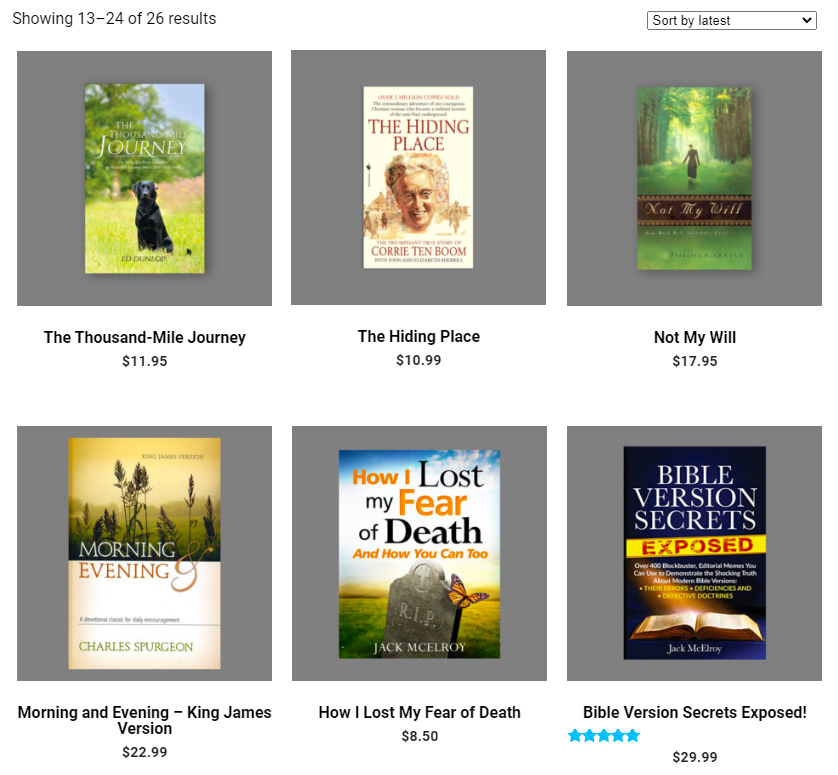
Task: Click the How I Lost My Fear of Death cover
Action: click(x=418, y=552)
